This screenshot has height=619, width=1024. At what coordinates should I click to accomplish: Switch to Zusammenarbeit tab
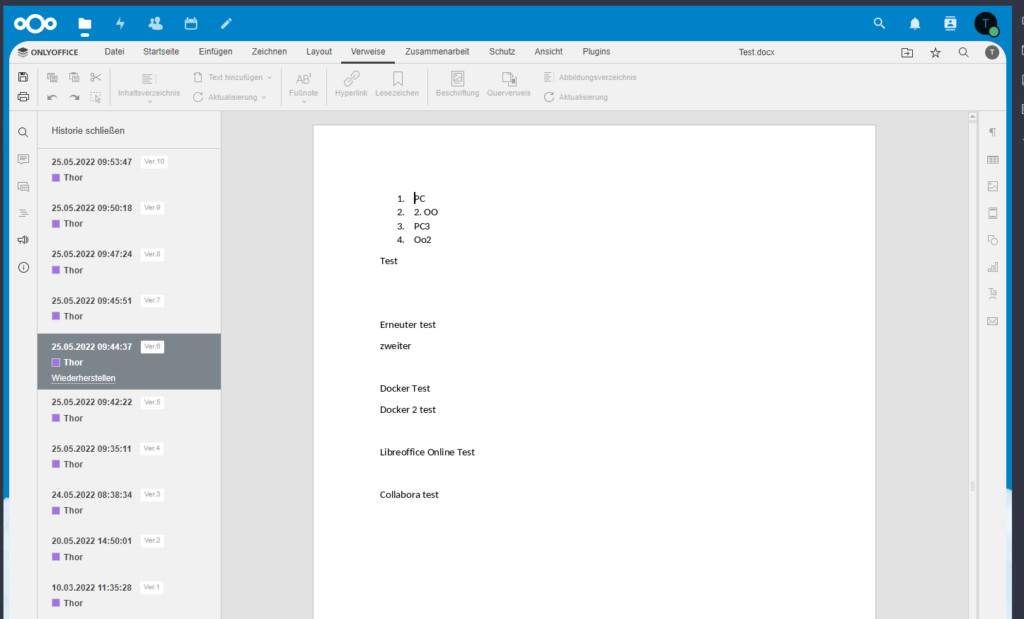click(x=437, y=52)
